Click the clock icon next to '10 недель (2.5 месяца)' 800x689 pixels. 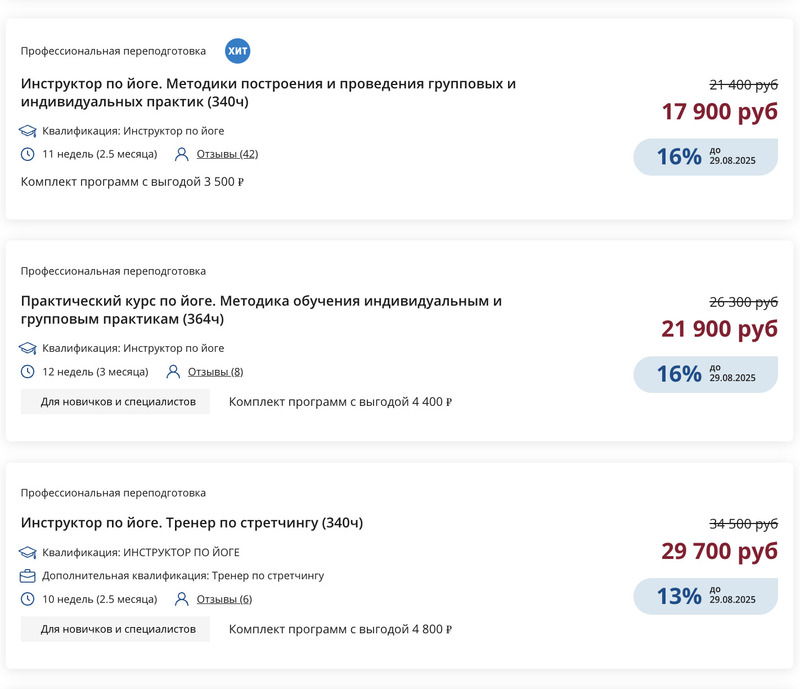click(27, 599)
